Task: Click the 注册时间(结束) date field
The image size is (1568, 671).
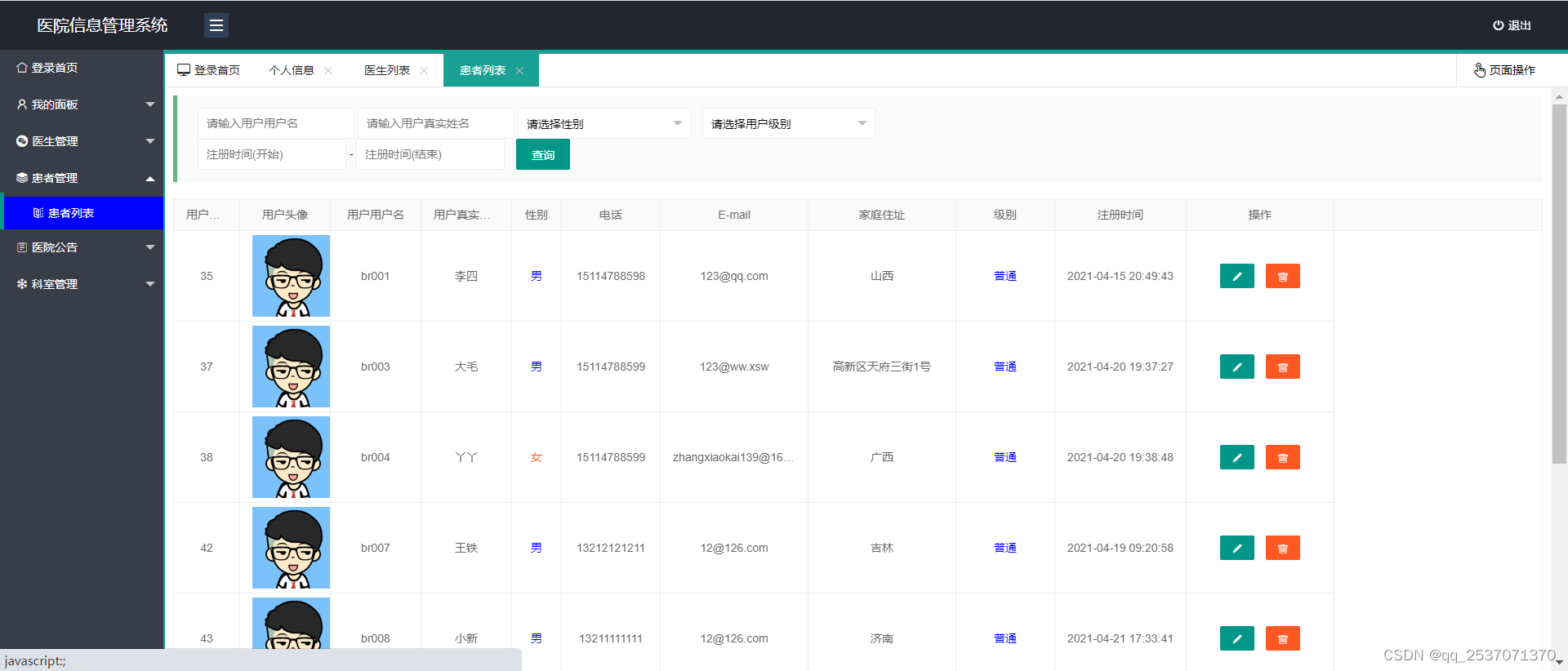Action: coord(430,154)
